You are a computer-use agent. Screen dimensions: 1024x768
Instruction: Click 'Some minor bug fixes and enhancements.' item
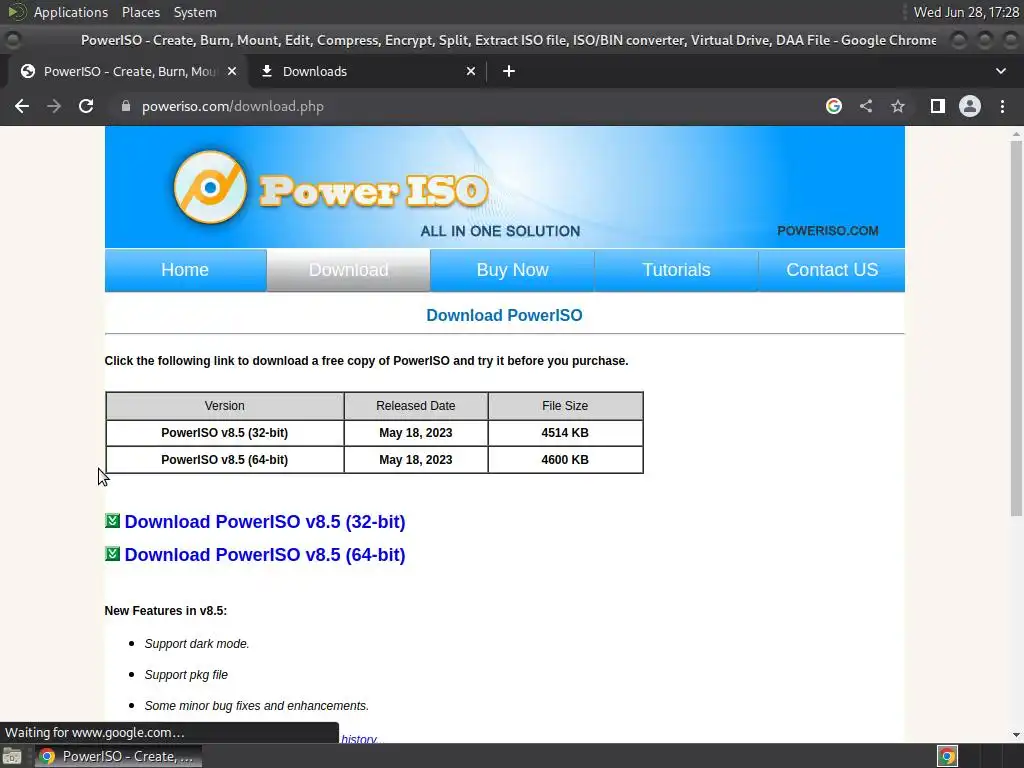[x=257, y=706]
